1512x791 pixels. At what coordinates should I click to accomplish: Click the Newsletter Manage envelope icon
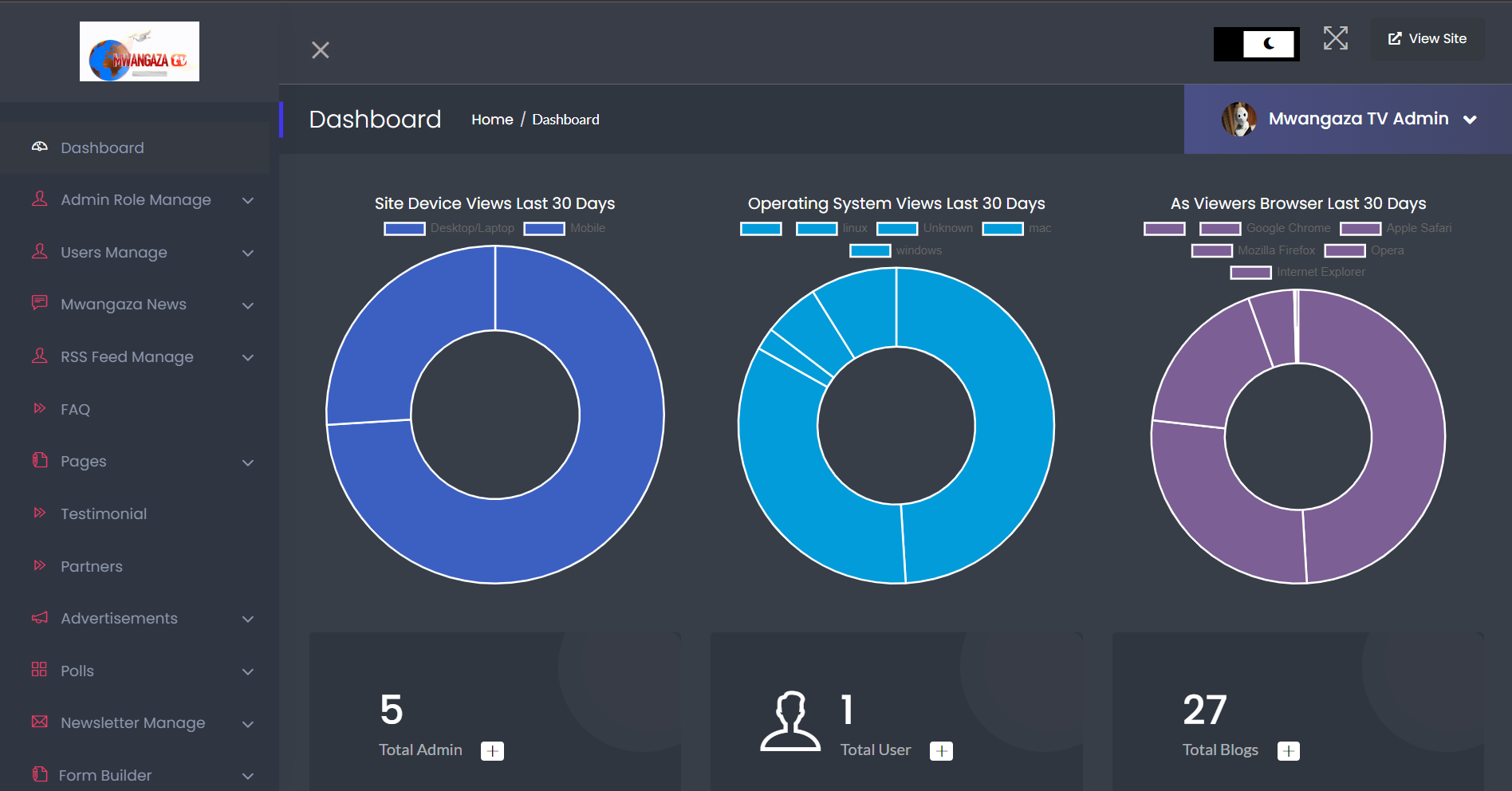(x=40, y=722)
